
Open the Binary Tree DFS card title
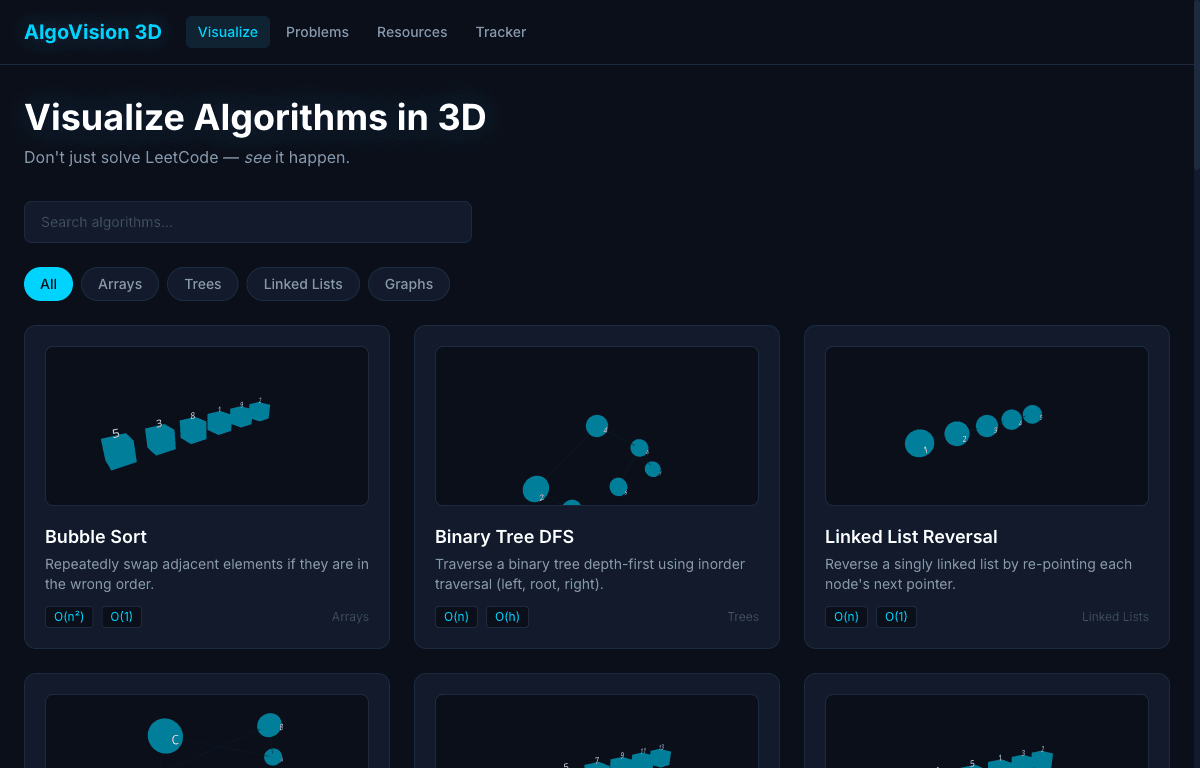(504, 537)
